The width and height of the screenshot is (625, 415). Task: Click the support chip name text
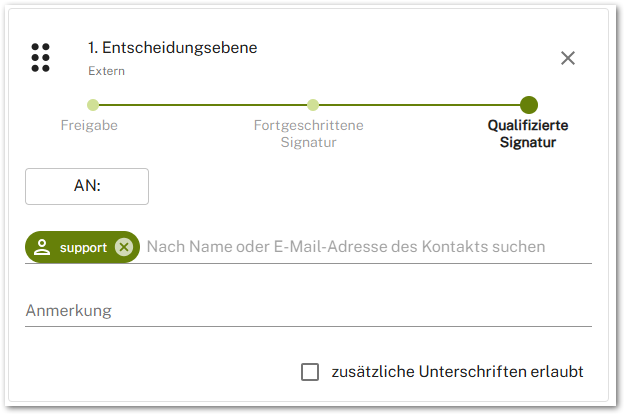[83, 247]
